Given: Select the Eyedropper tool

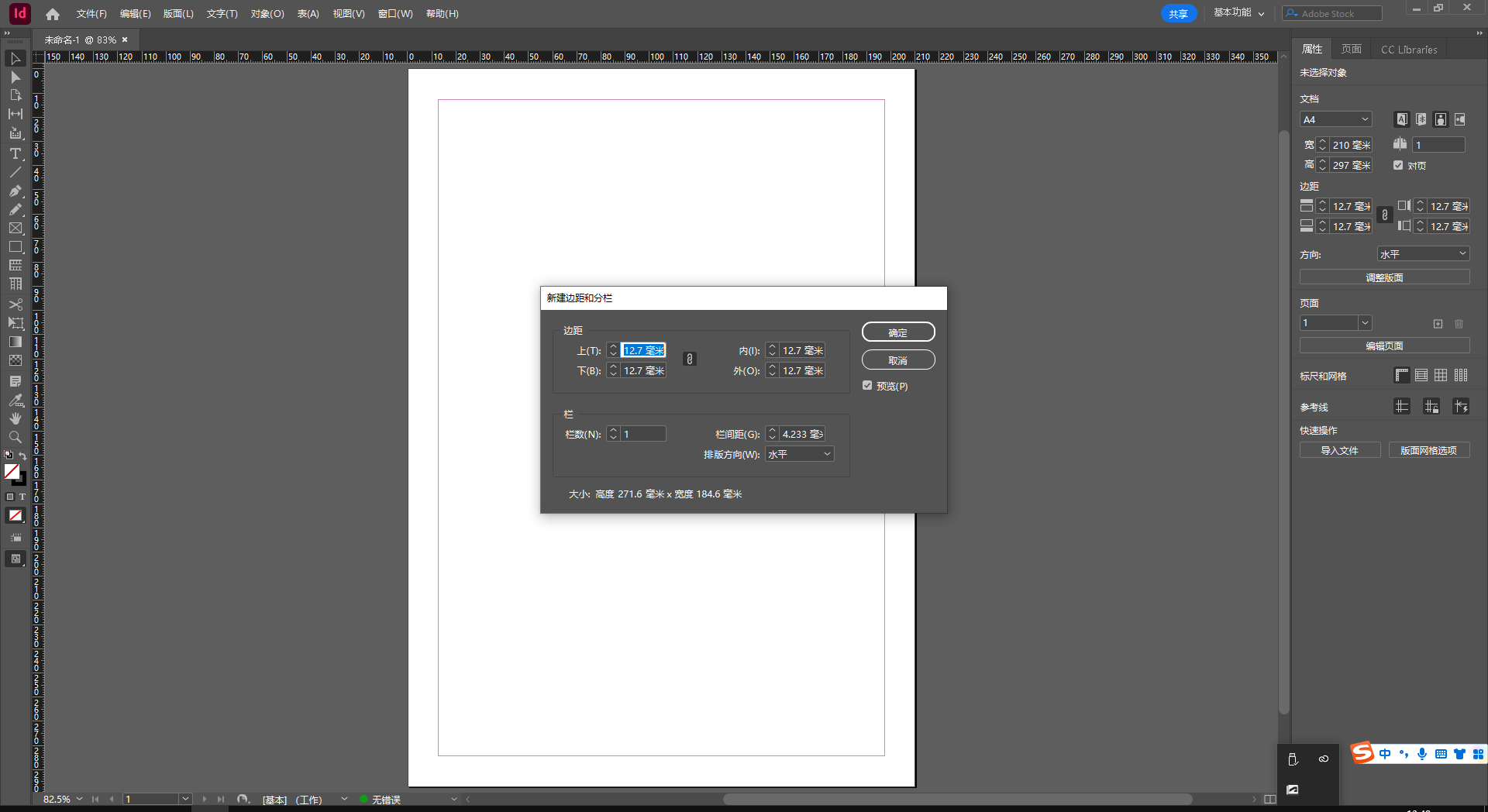Looking at the screenshot, I should [15, 400].
